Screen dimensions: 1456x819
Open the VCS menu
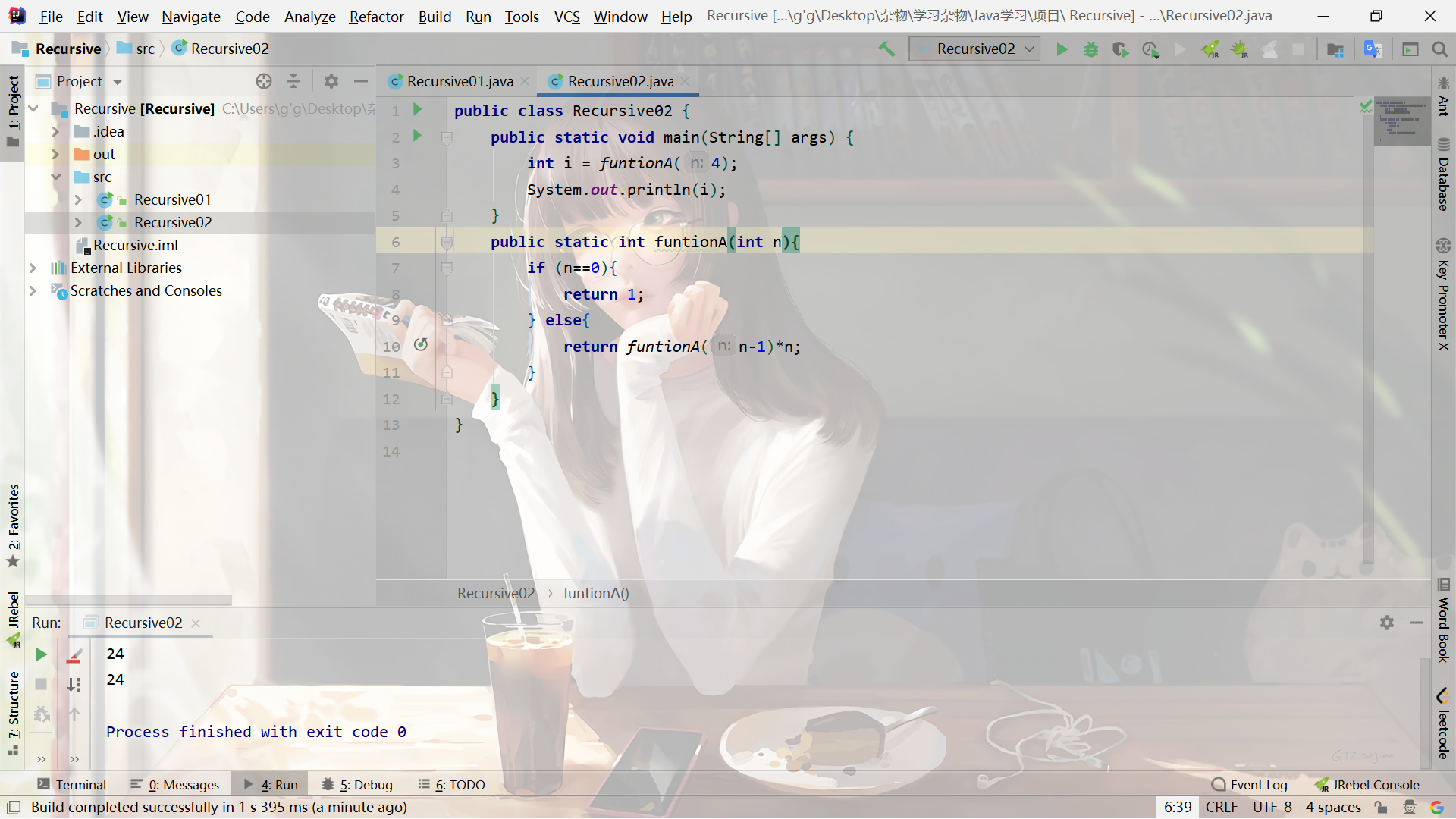point(566,17)
